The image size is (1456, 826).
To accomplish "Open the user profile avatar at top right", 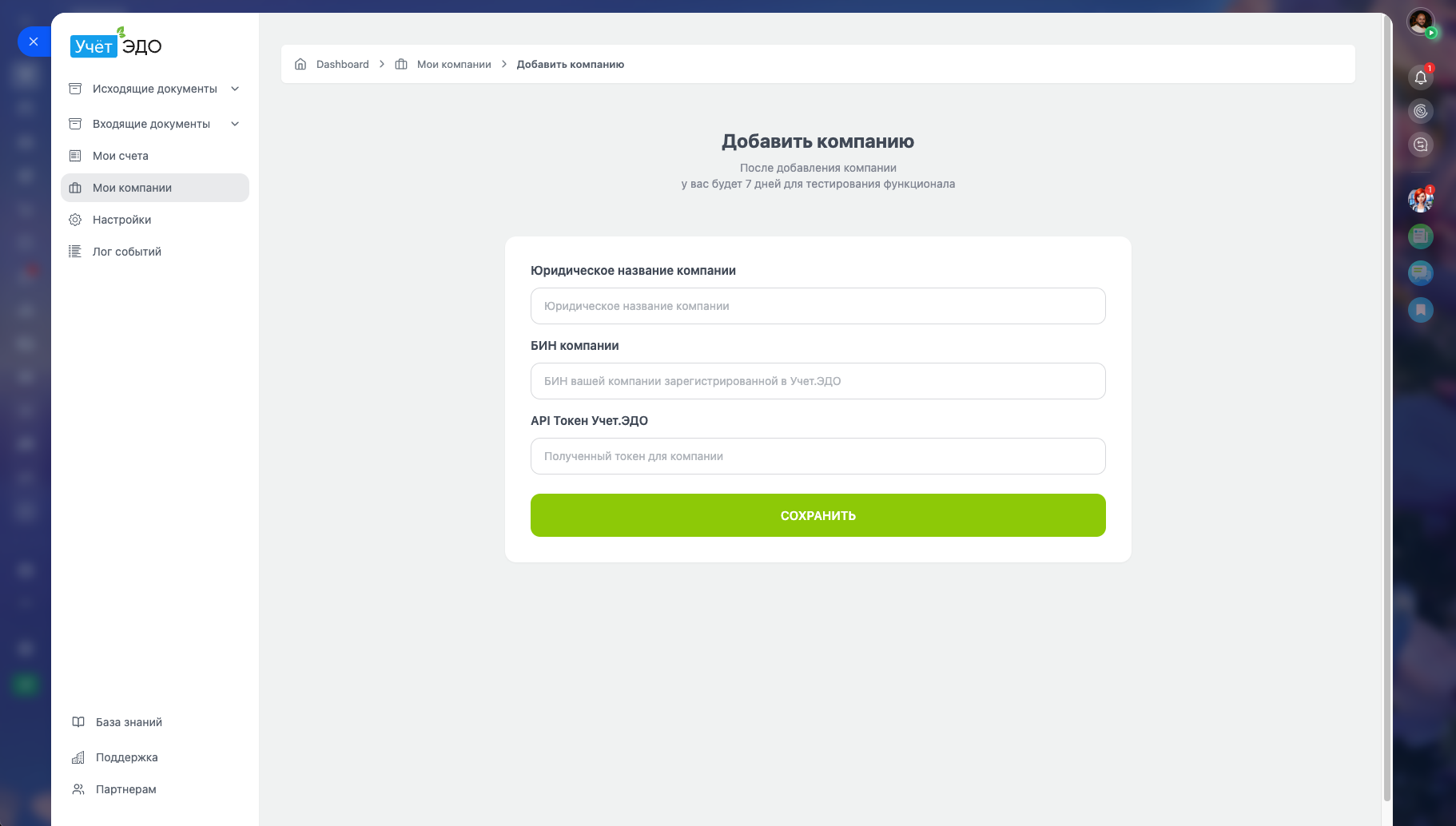I will point(1421,22).
